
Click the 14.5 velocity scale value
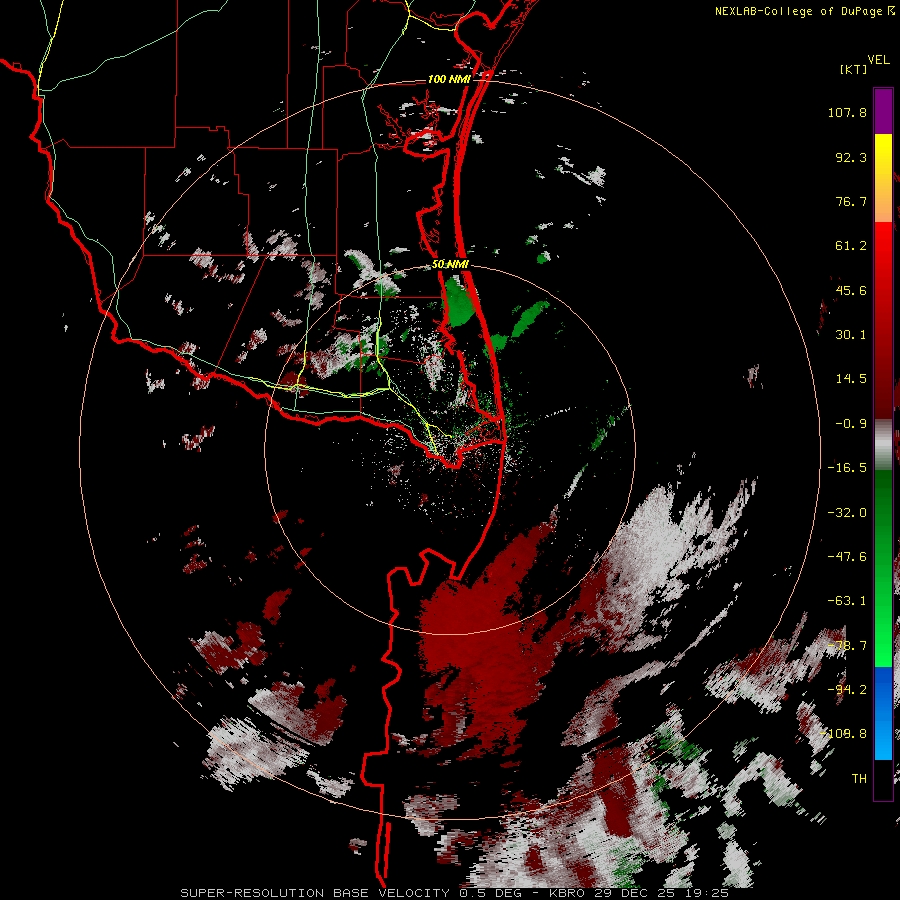851,379
